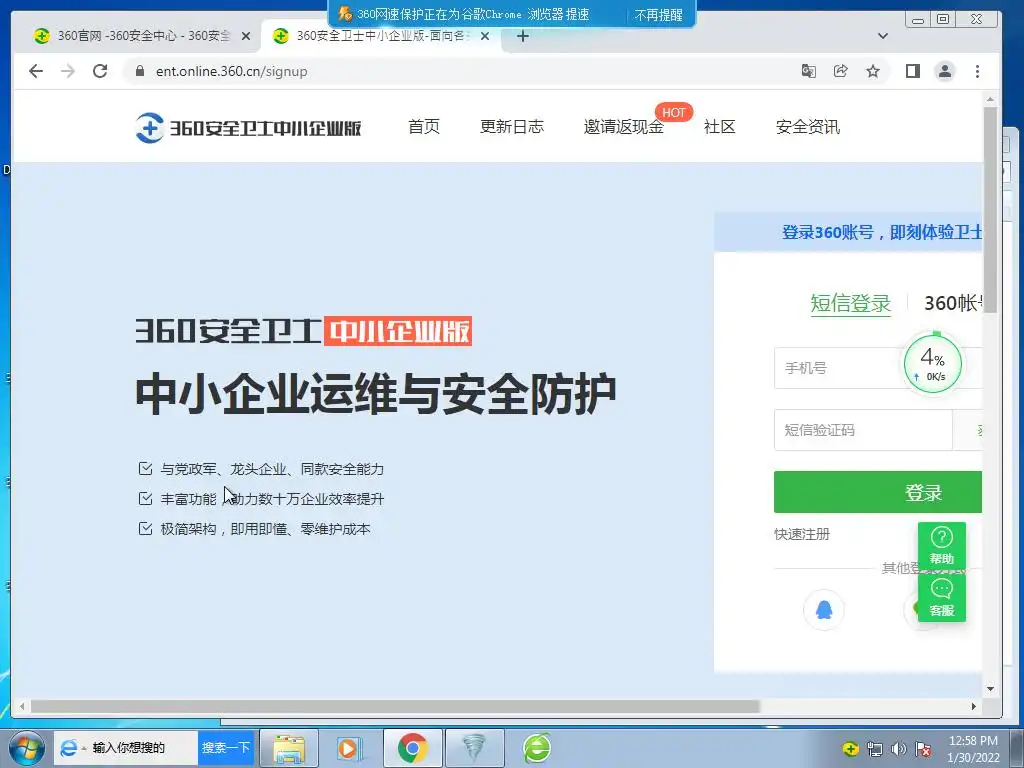
Task: Click 搜索一下 taskbar search button
Action: tap(225, 748)
